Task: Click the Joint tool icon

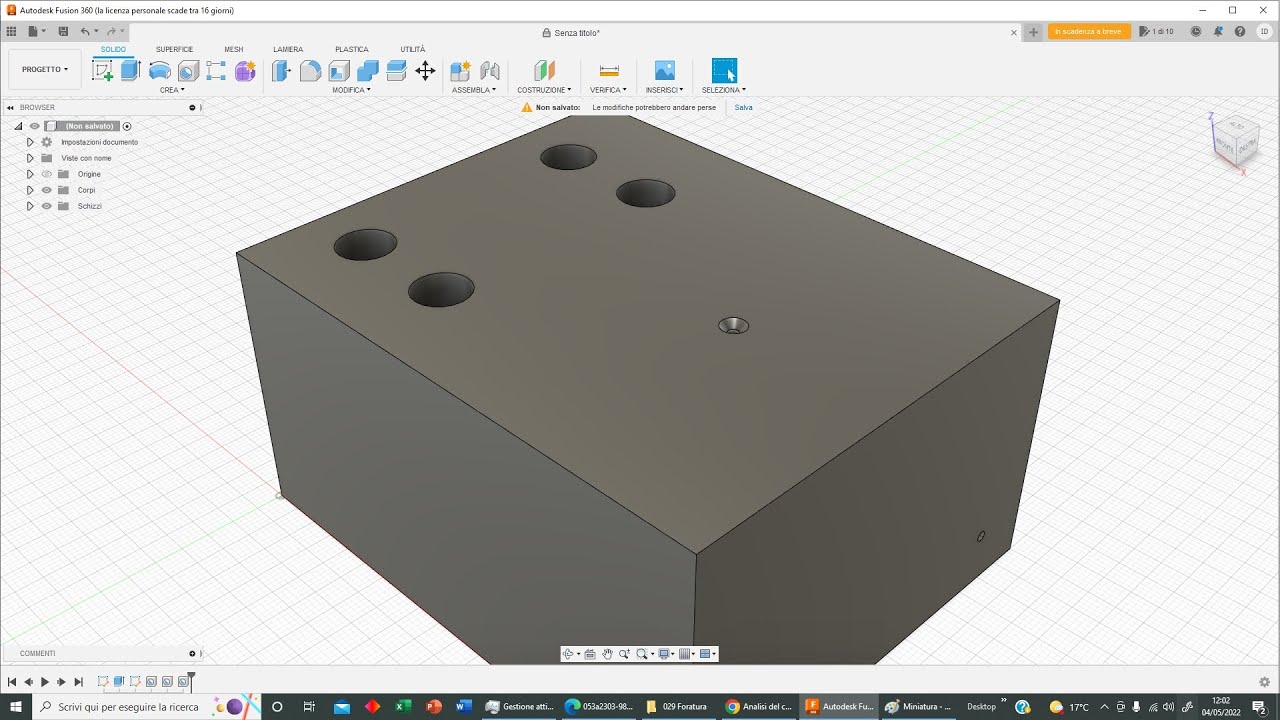Action: tap(490, 71)
